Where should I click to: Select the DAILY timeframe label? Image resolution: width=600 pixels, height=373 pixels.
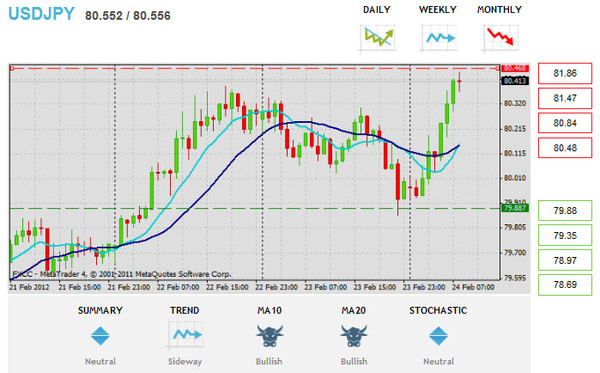[x=377, y=10]
